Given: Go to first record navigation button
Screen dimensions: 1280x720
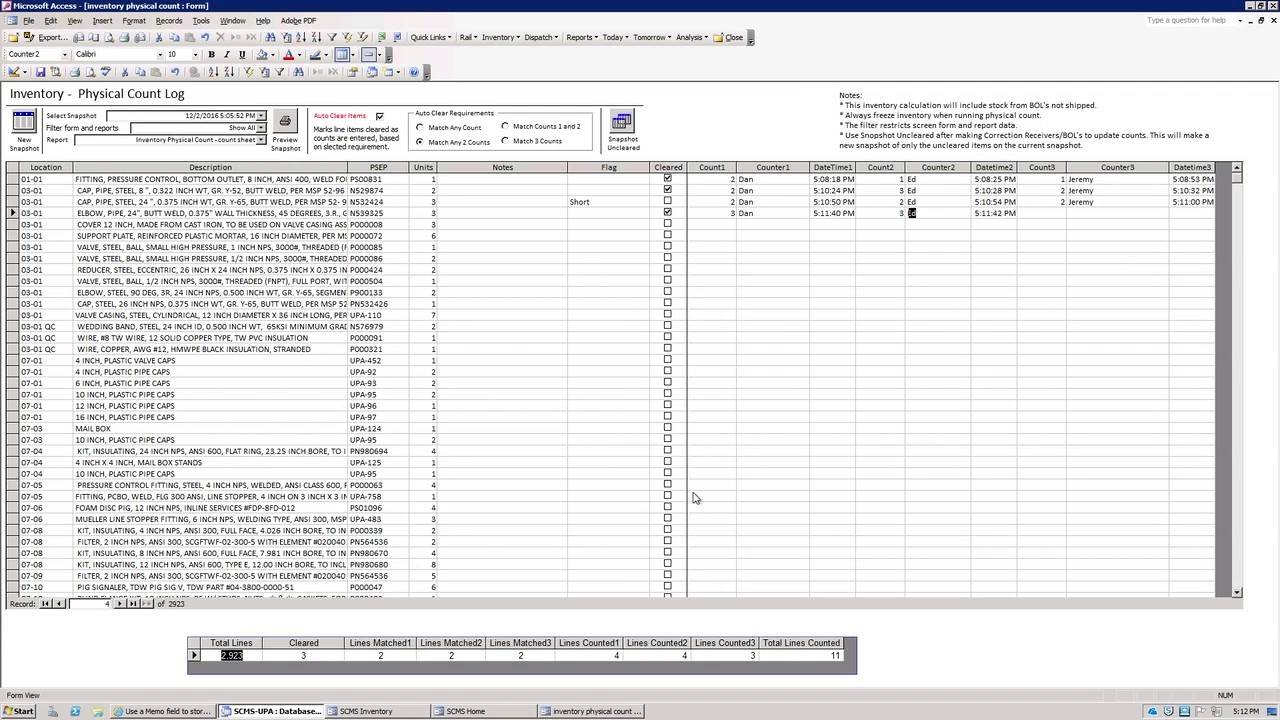Looking at the screenshot, I should tap(45, 604).
